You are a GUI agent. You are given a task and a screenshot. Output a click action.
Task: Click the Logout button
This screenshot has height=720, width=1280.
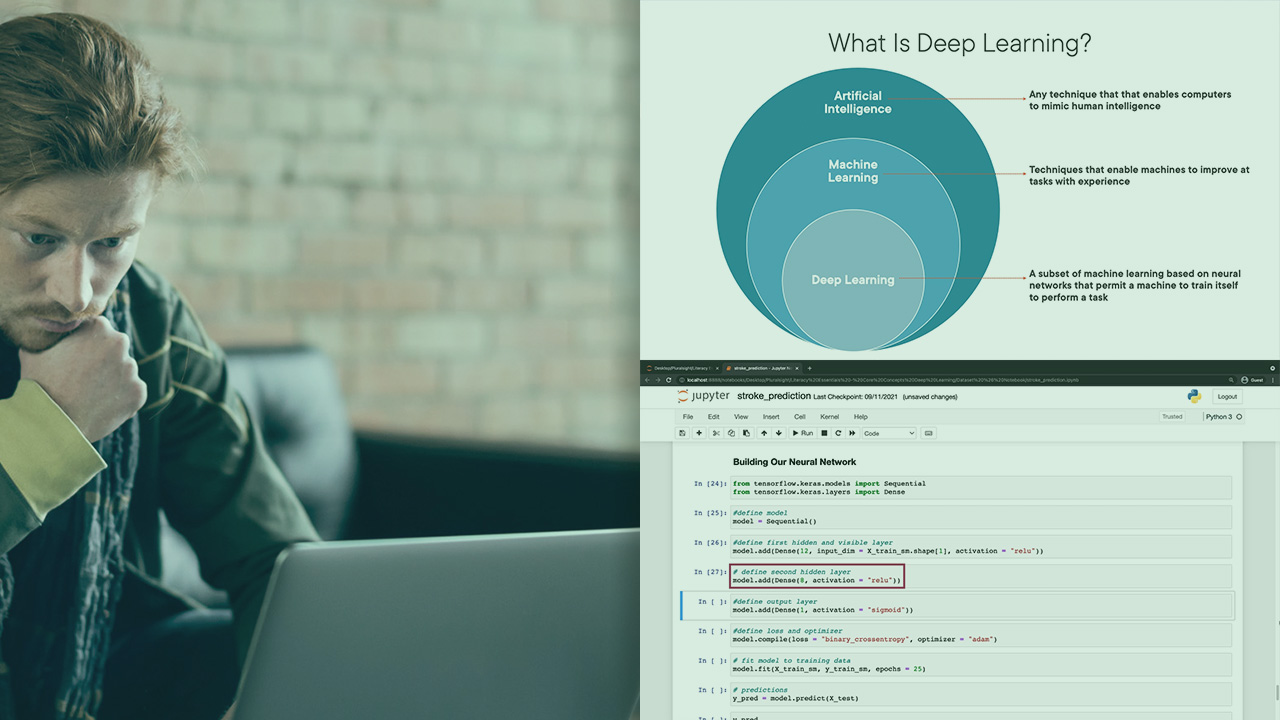pyautogui.click(x=1227, y=397)
